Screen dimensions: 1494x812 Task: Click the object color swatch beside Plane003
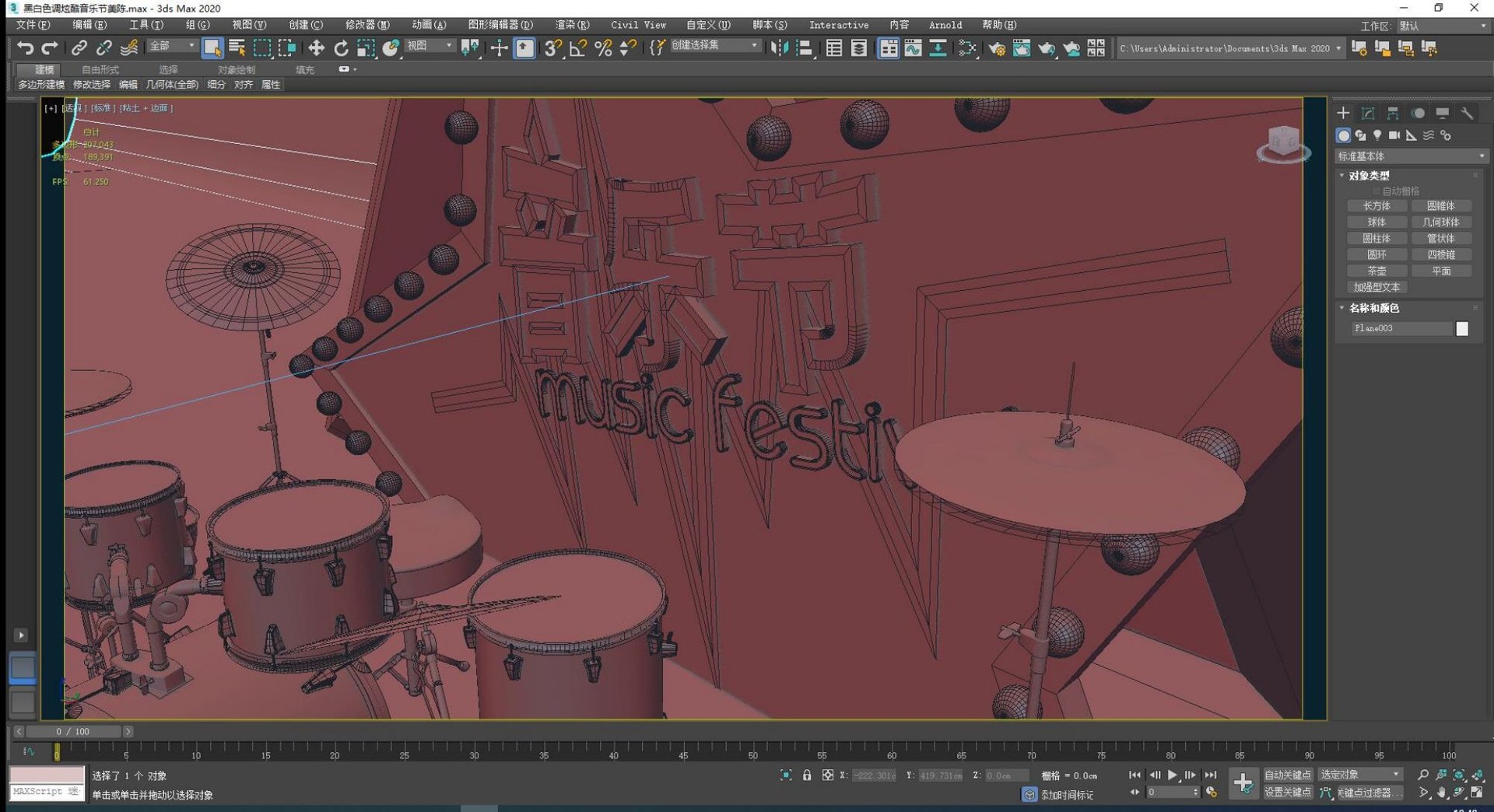click(x=1462, y=329)
